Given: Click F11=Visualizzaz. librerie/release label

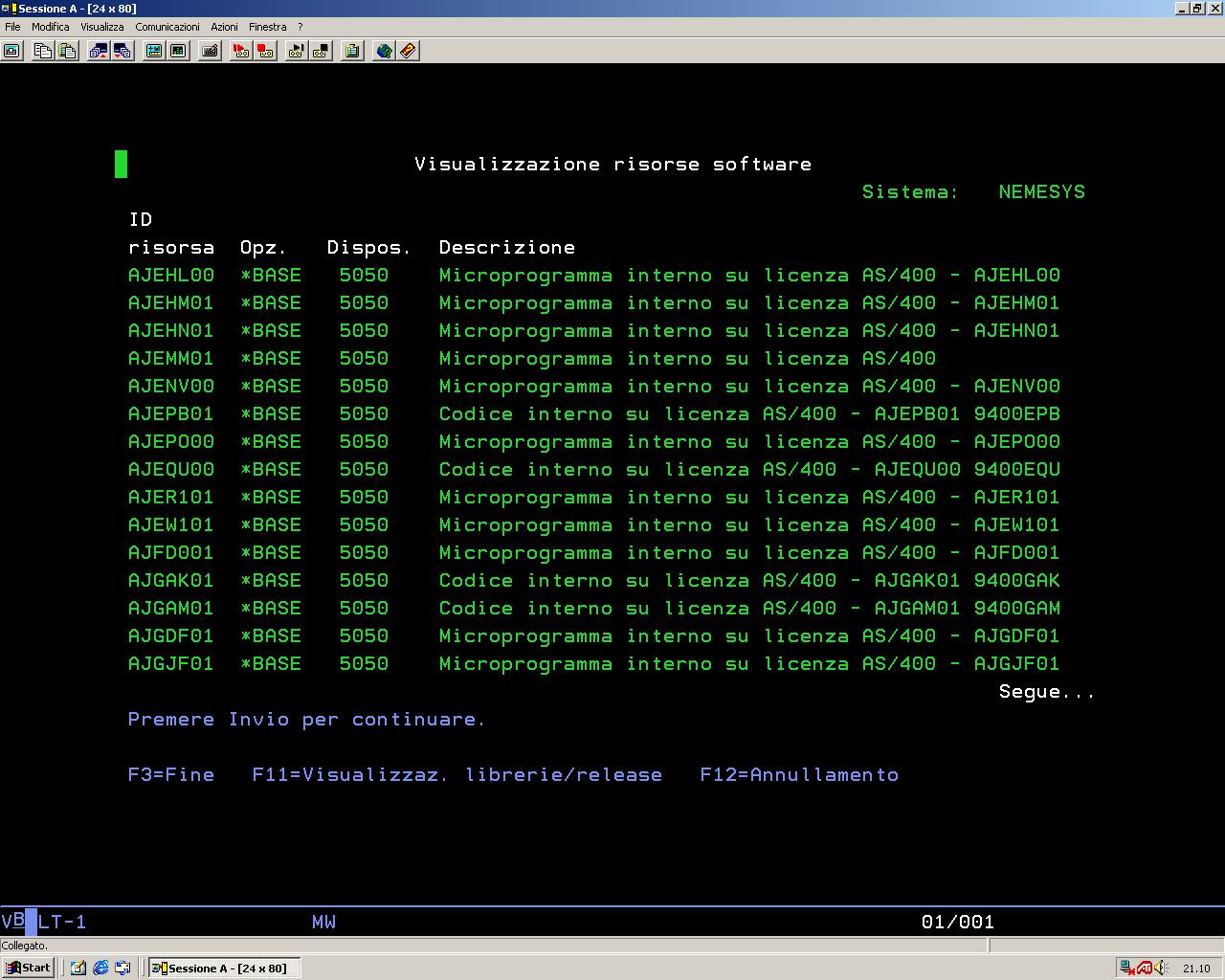Looking at the screenshot, I should [x=457, y=774].
